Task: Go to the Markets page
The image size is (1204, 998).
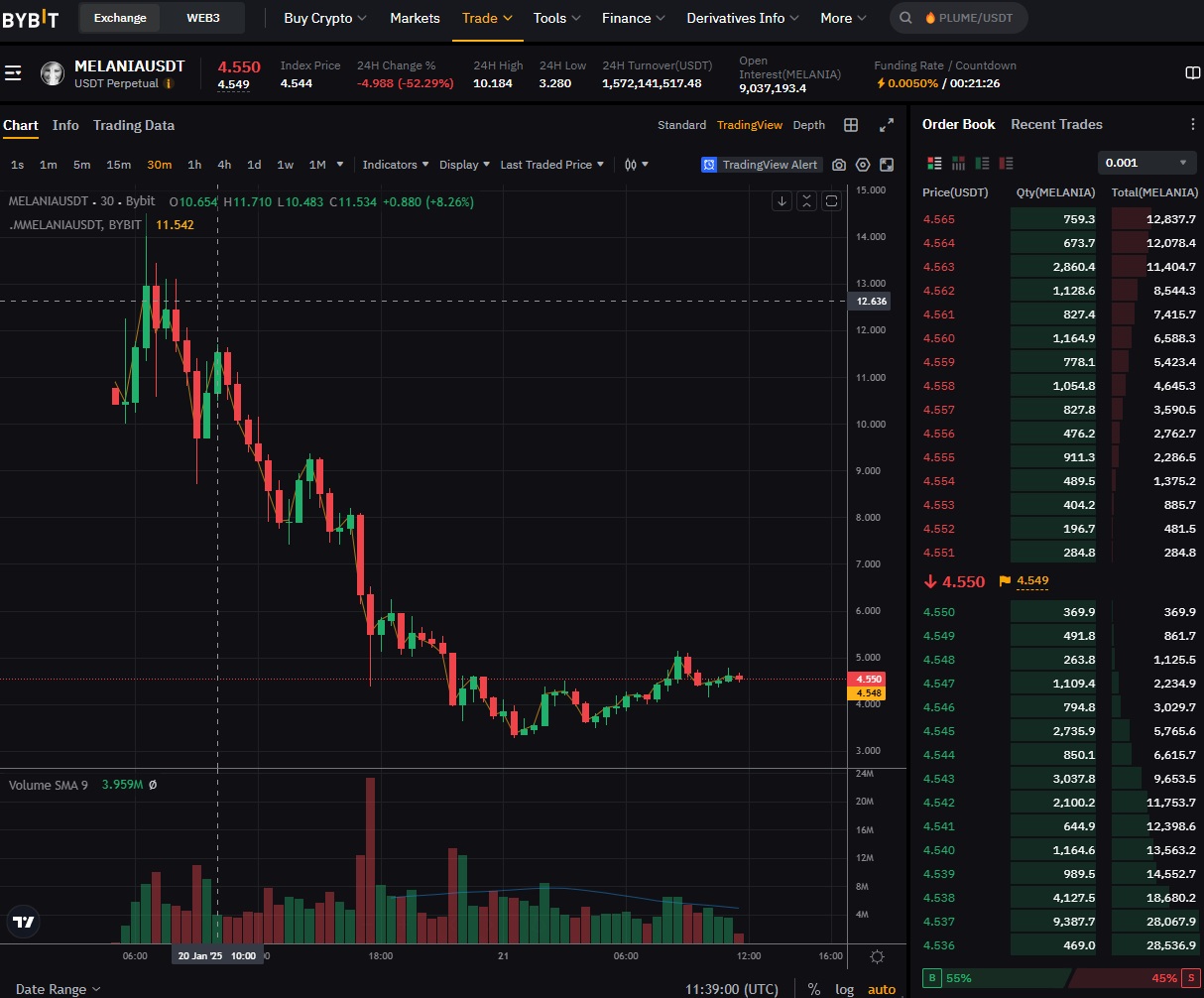Action: click(415, 18)
